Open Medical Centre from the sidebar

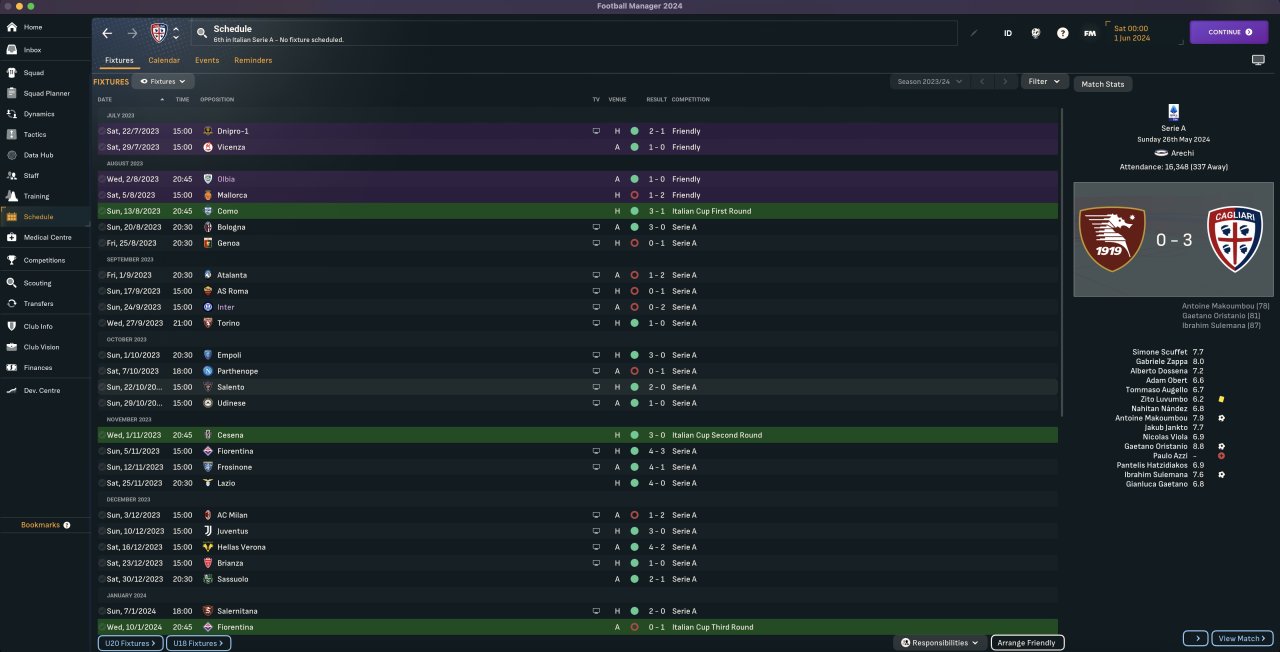pyautogui.click(x=46, y=238)
